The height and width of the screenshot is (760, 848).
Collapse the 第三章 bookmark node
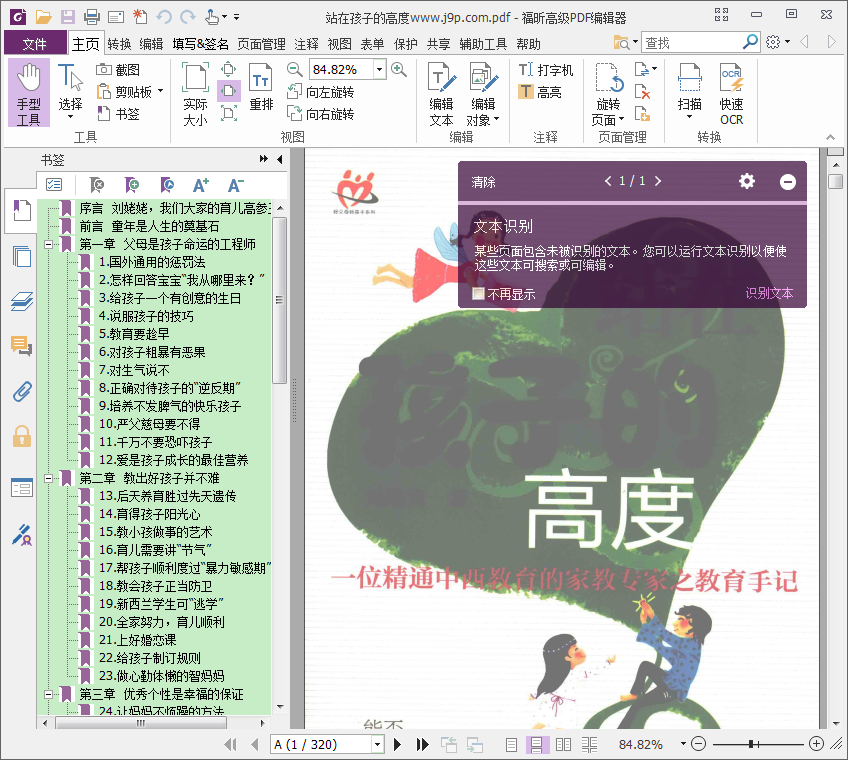pyautogui.click(x=49, y=695)
